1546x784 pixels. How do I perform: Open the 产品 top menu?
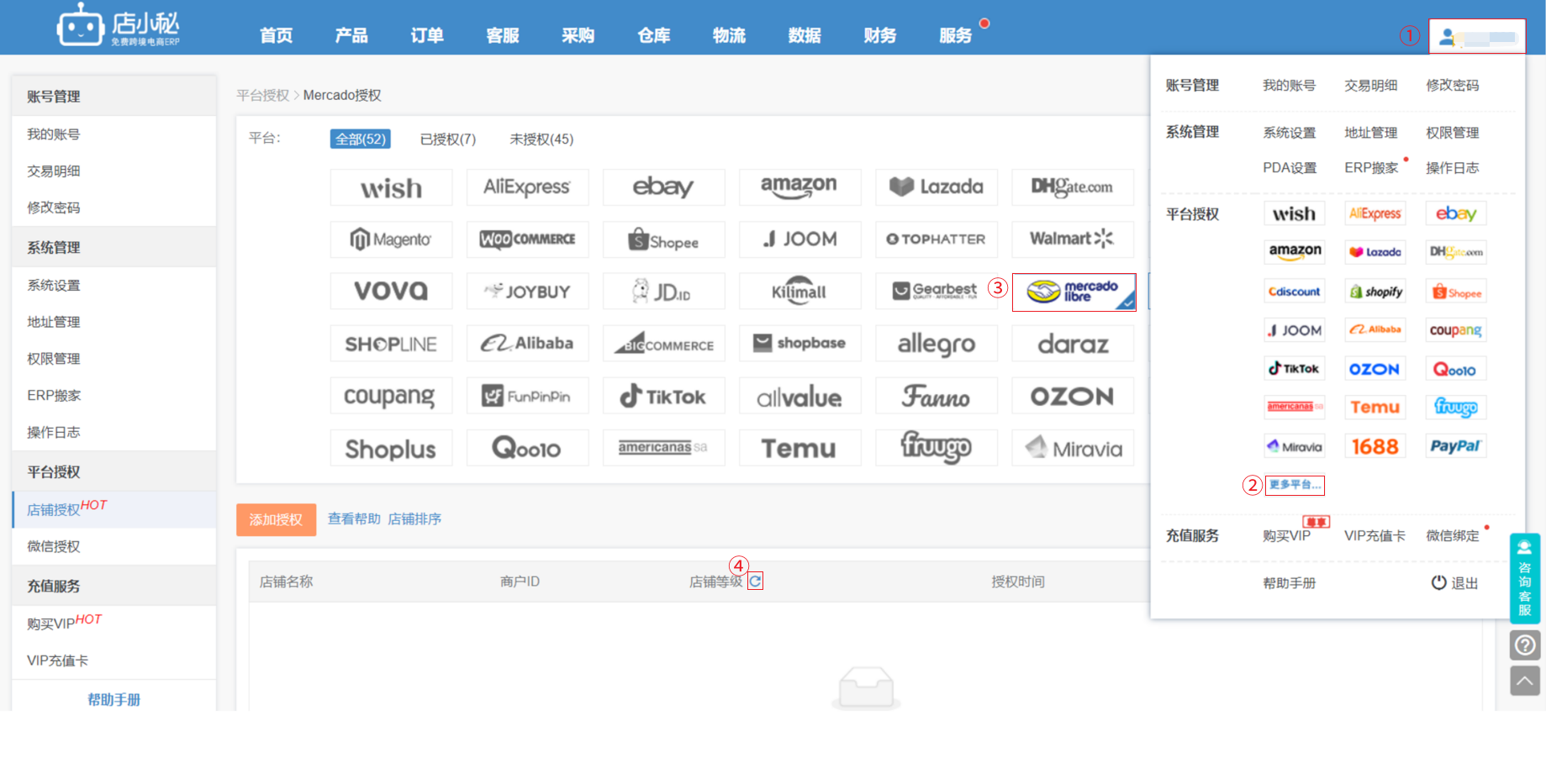point(351,35)
